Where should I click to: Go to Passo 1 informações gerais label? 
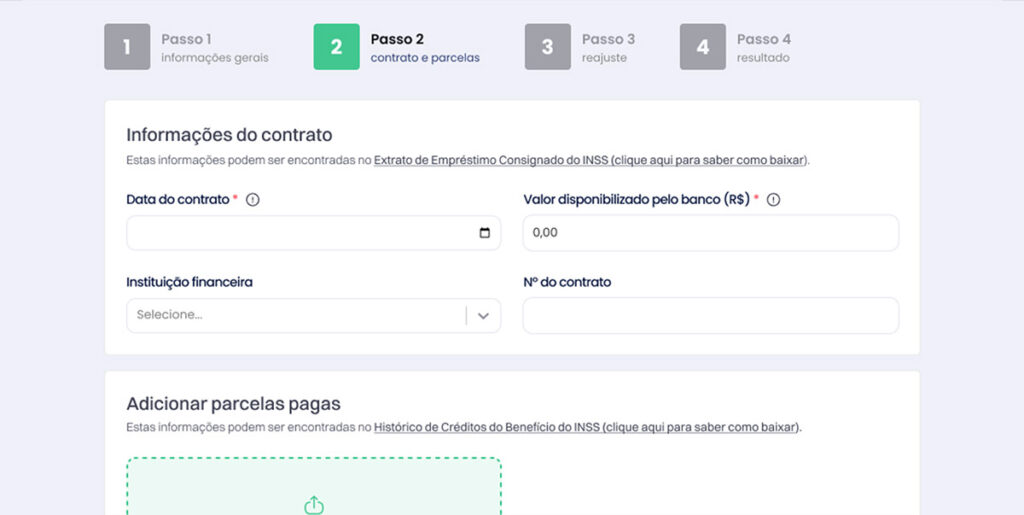214,48
